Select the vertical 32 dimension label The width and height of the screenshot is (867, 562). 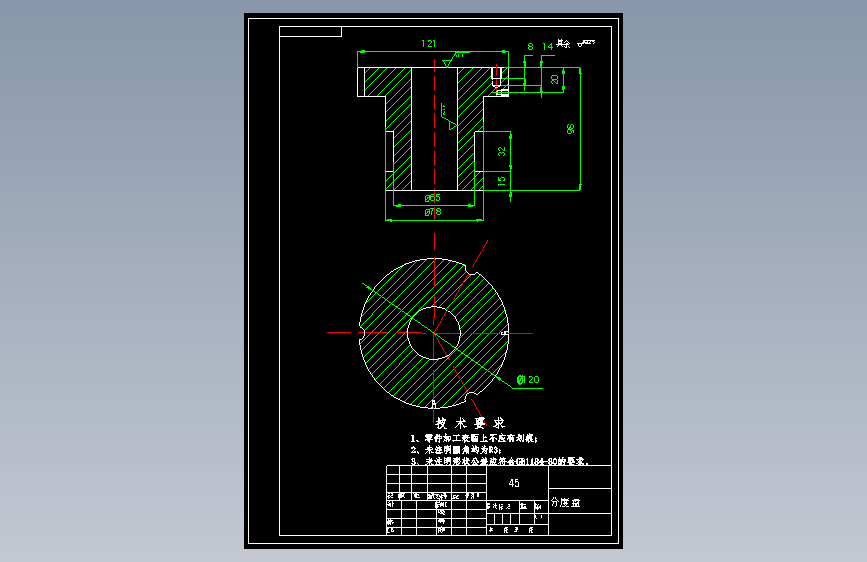coord(502,151)
